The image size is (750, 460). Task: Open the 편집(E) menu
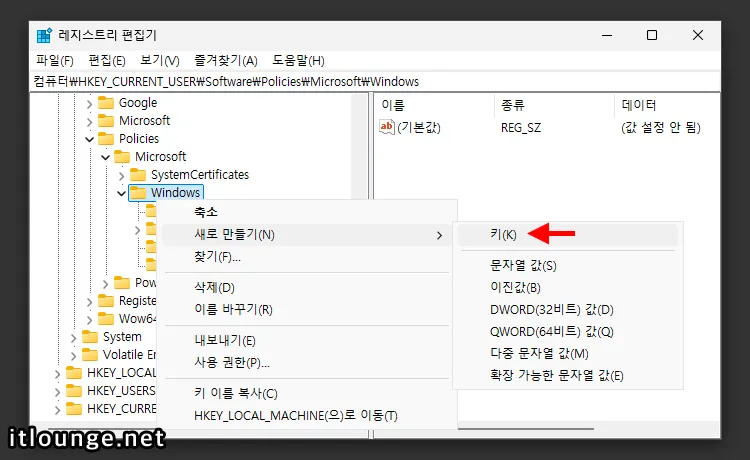pyautogui.click(x=107, y=61)
